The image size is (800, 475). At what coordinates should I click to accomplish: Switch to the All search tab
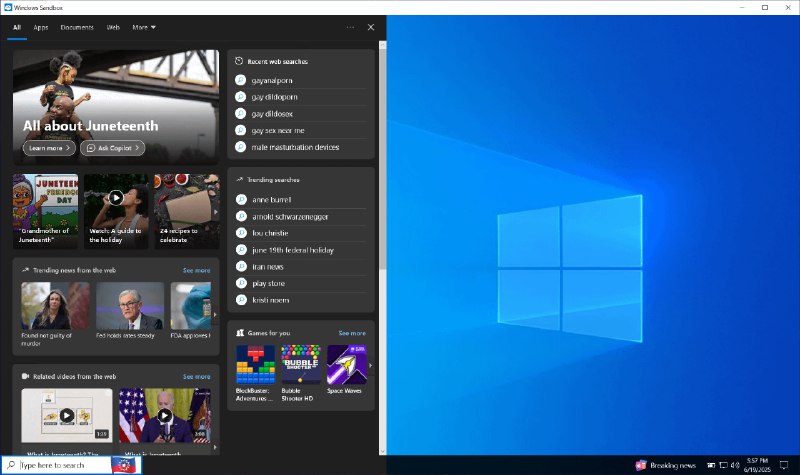coord(17,27)
